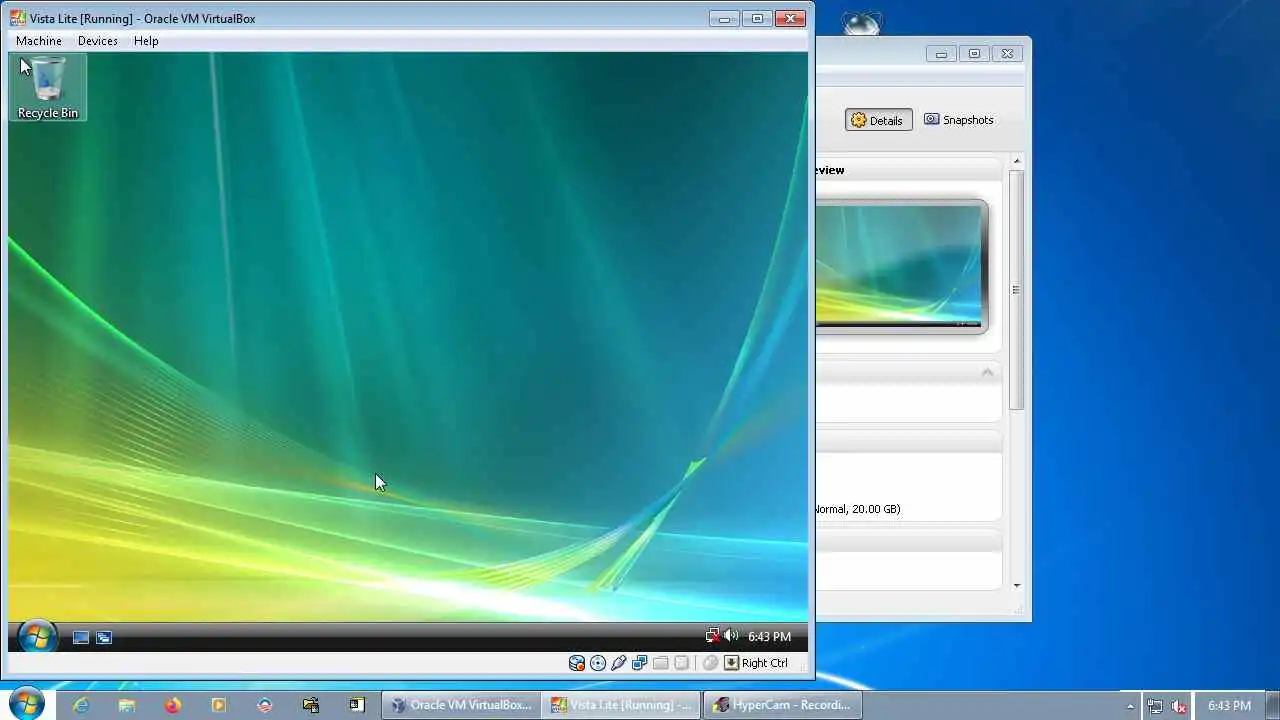The width and height of the screenshot is (1280, 720).
Task: Click the VM preview thumbnail in the Manager window
Action: [901, 266]
